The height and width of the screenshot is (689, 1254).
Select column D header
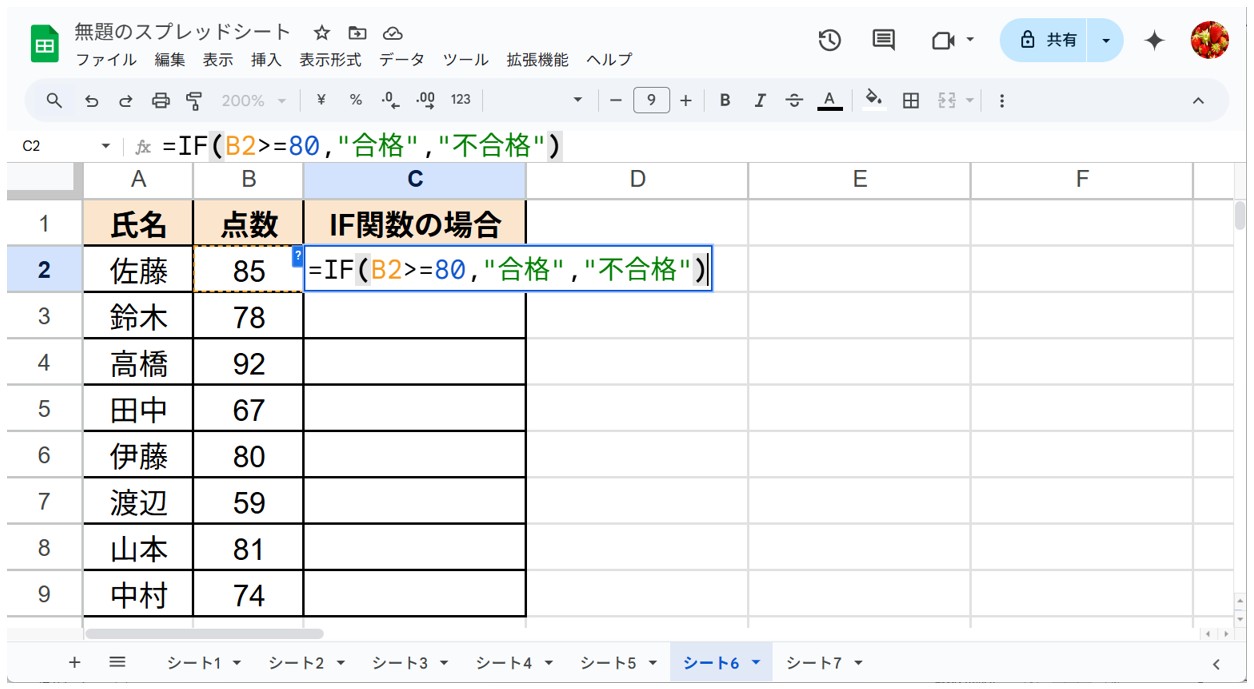point(637,179)
